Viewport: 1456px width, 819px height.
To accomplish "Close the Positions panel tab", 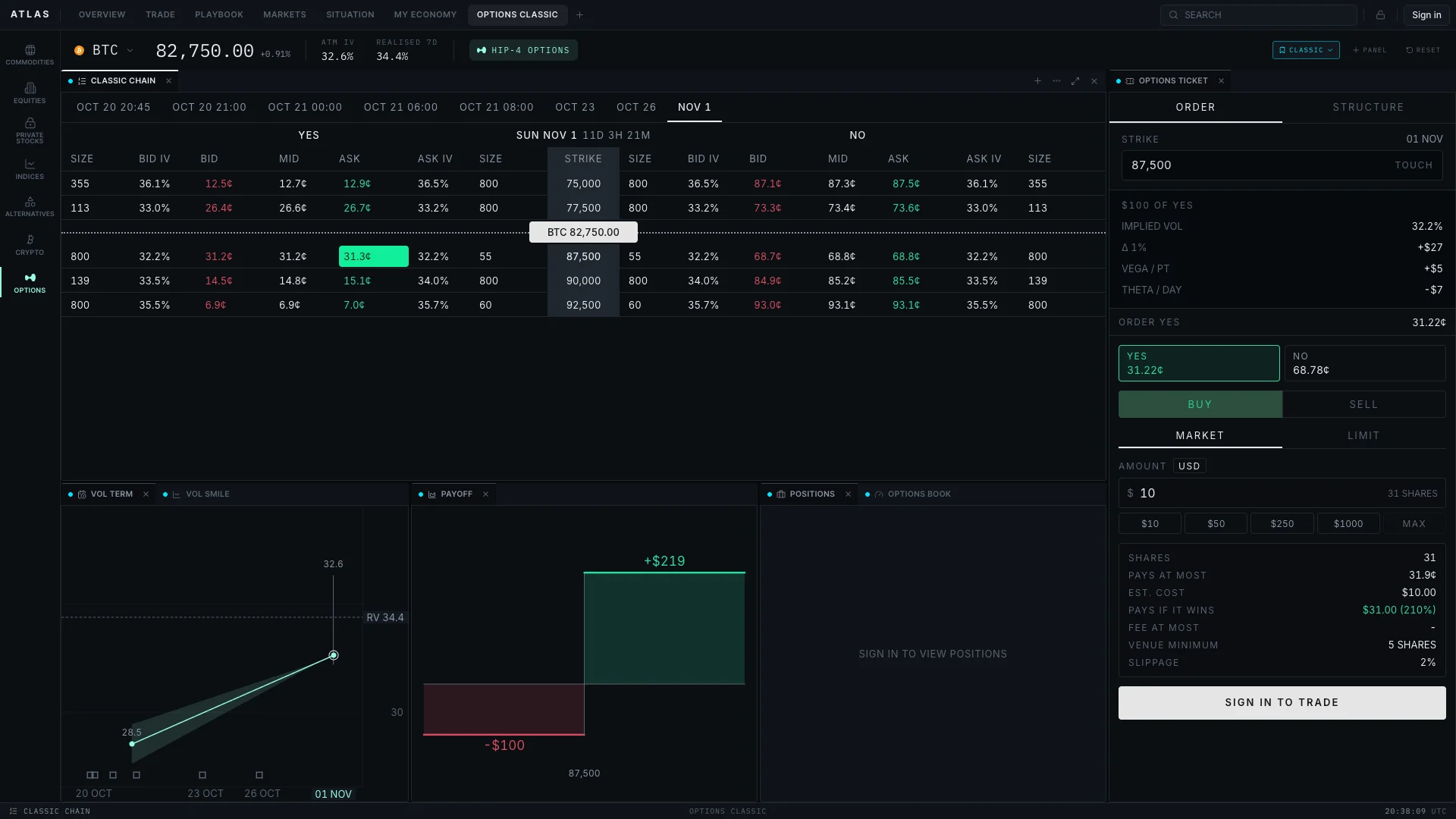I will [x=848, y=494].
